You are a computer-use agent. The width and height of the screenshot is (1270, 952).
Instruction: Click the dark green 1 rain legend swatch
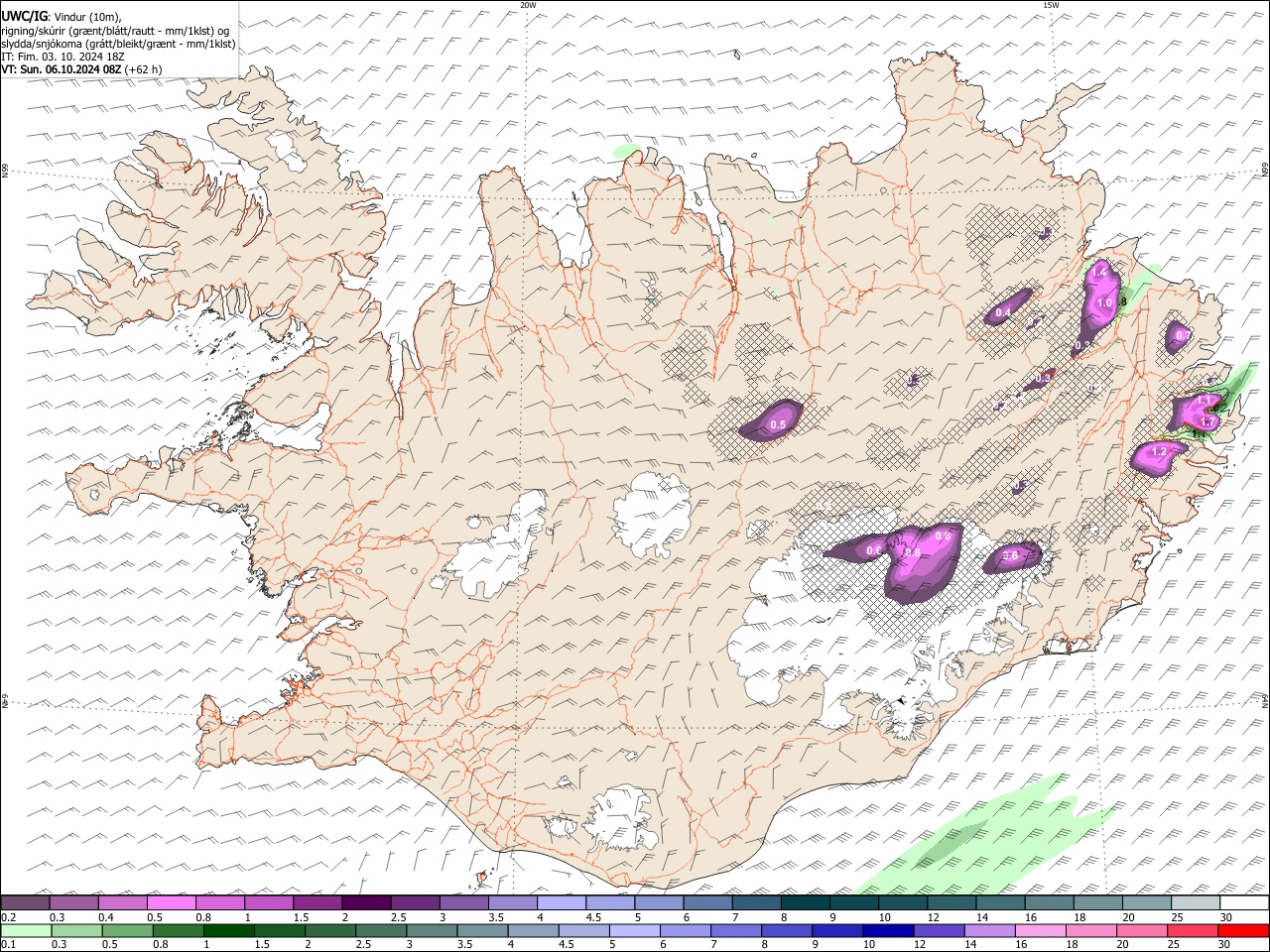click(228, 931)
